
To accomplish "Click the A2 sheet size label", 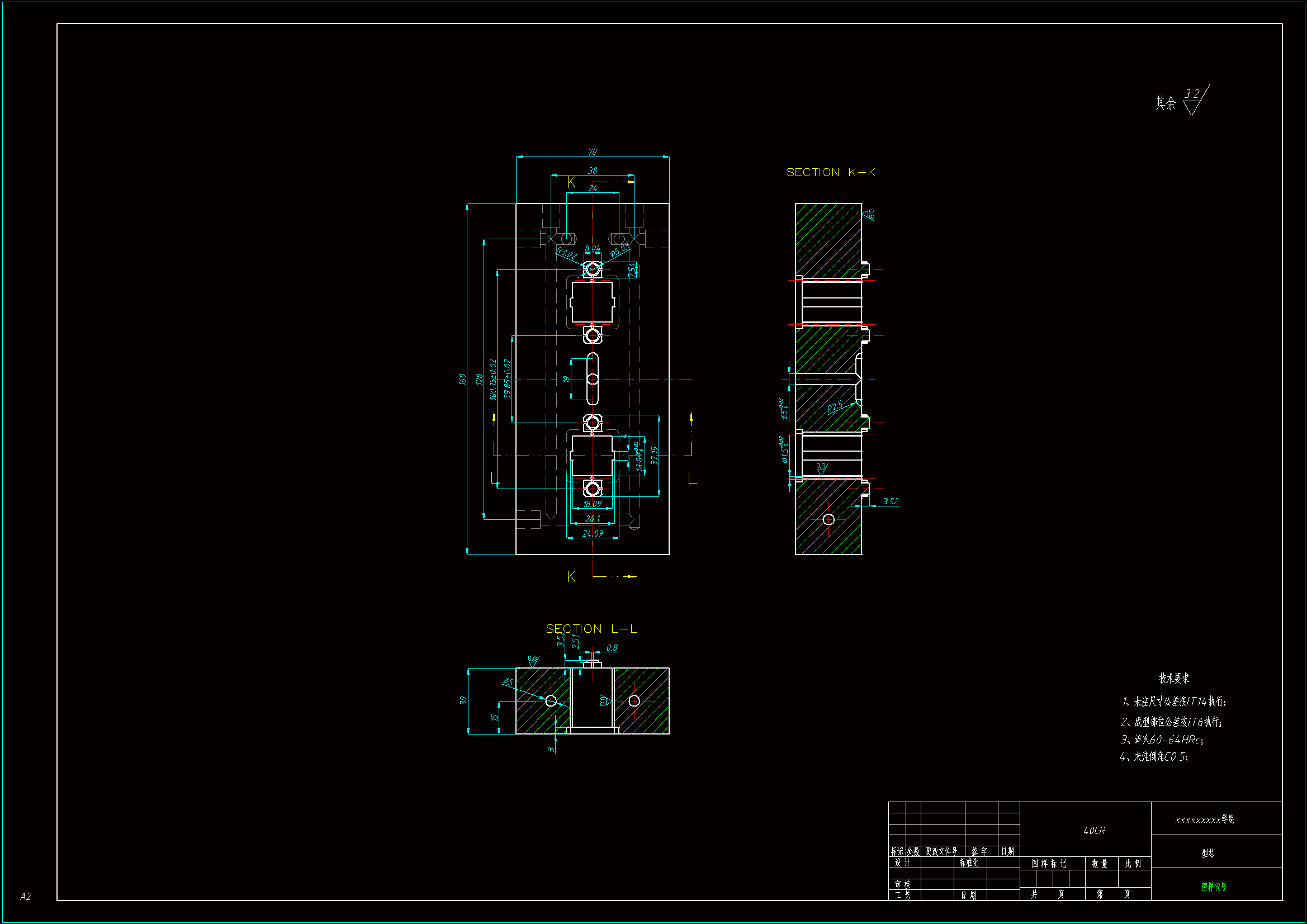I will click(26, 897).
